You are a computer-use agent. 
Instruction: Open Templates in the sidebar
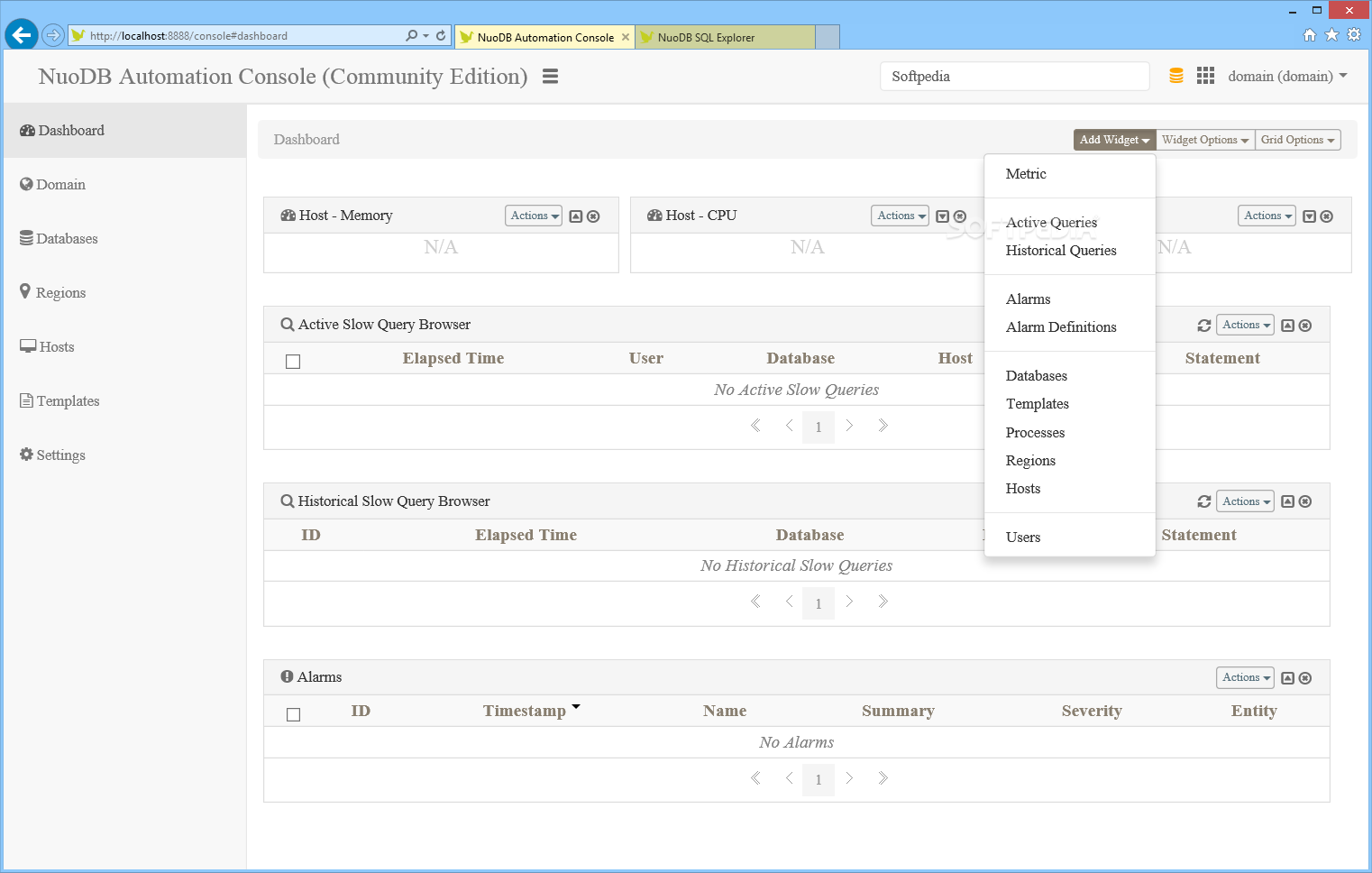[124, 401]
